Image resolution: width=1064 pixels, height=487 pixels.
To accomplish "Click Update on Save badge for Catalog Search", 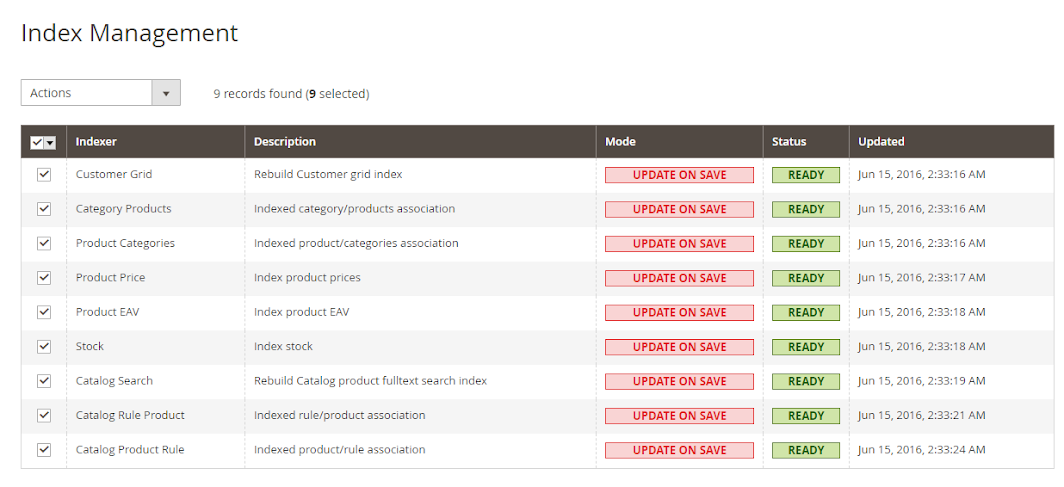I will click(x=679, y=381).
